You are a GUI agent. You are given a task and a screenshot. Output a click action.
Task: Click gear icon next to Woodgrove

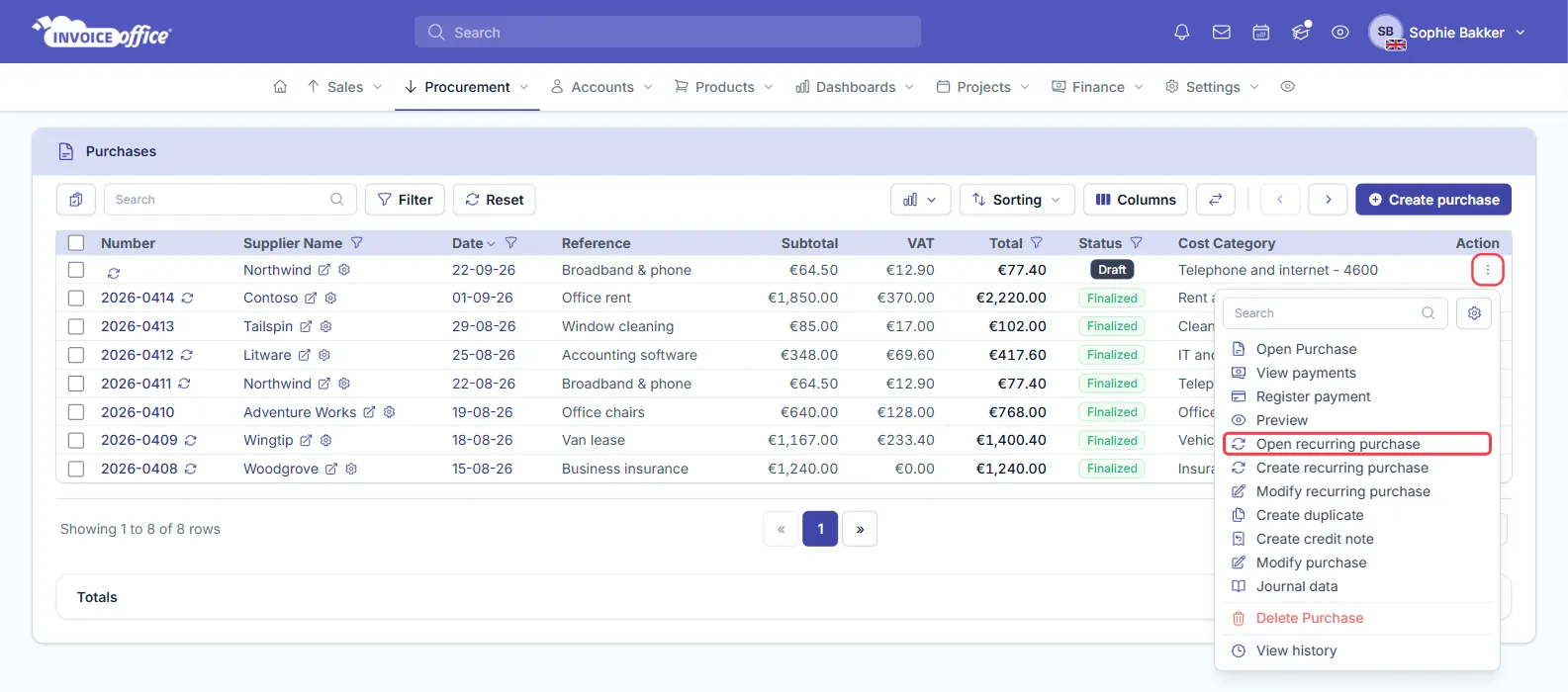pyautogui.click(x=351, y=469)
